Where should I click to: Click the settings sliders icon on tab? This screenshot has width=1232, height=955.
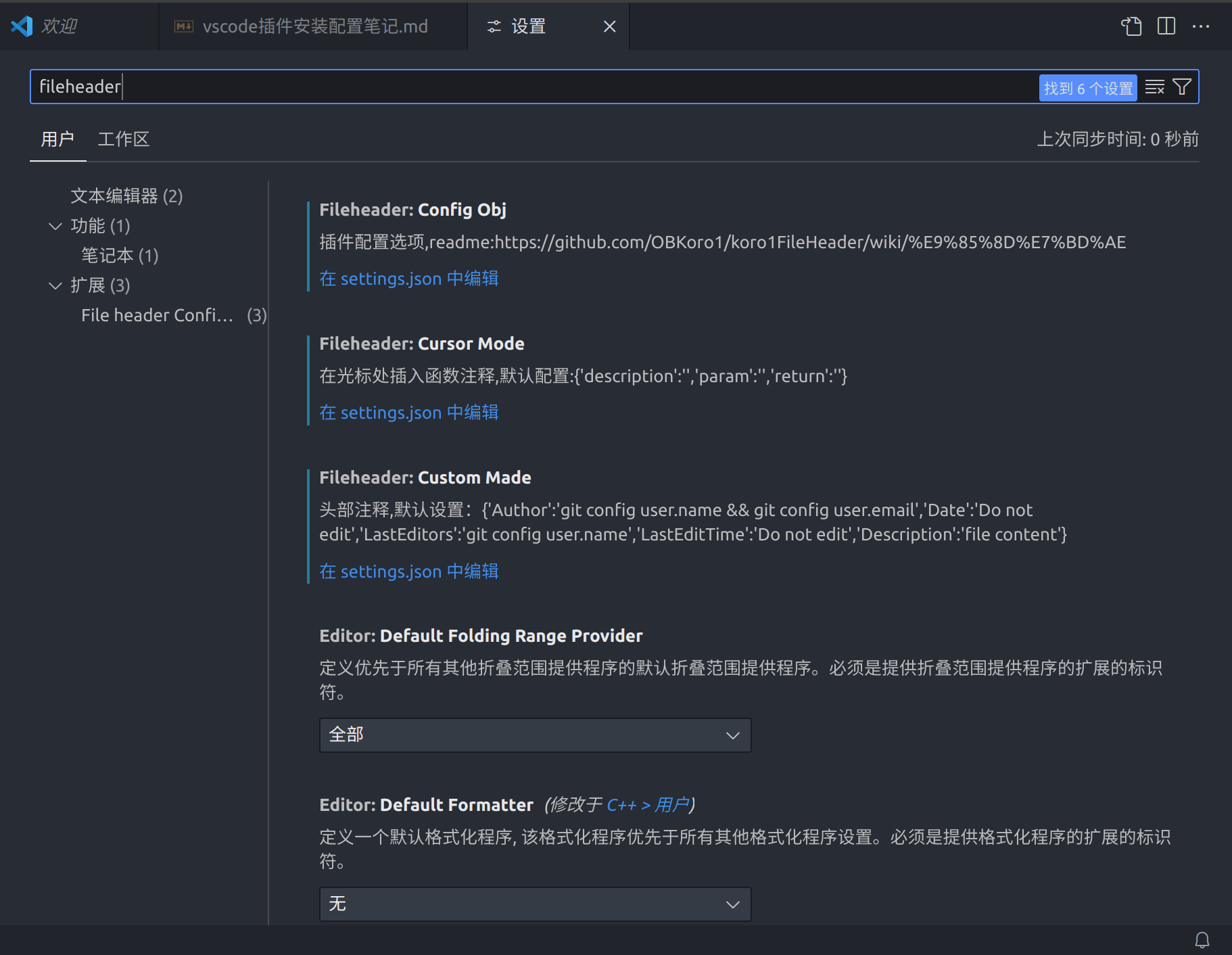click(494, 26)
